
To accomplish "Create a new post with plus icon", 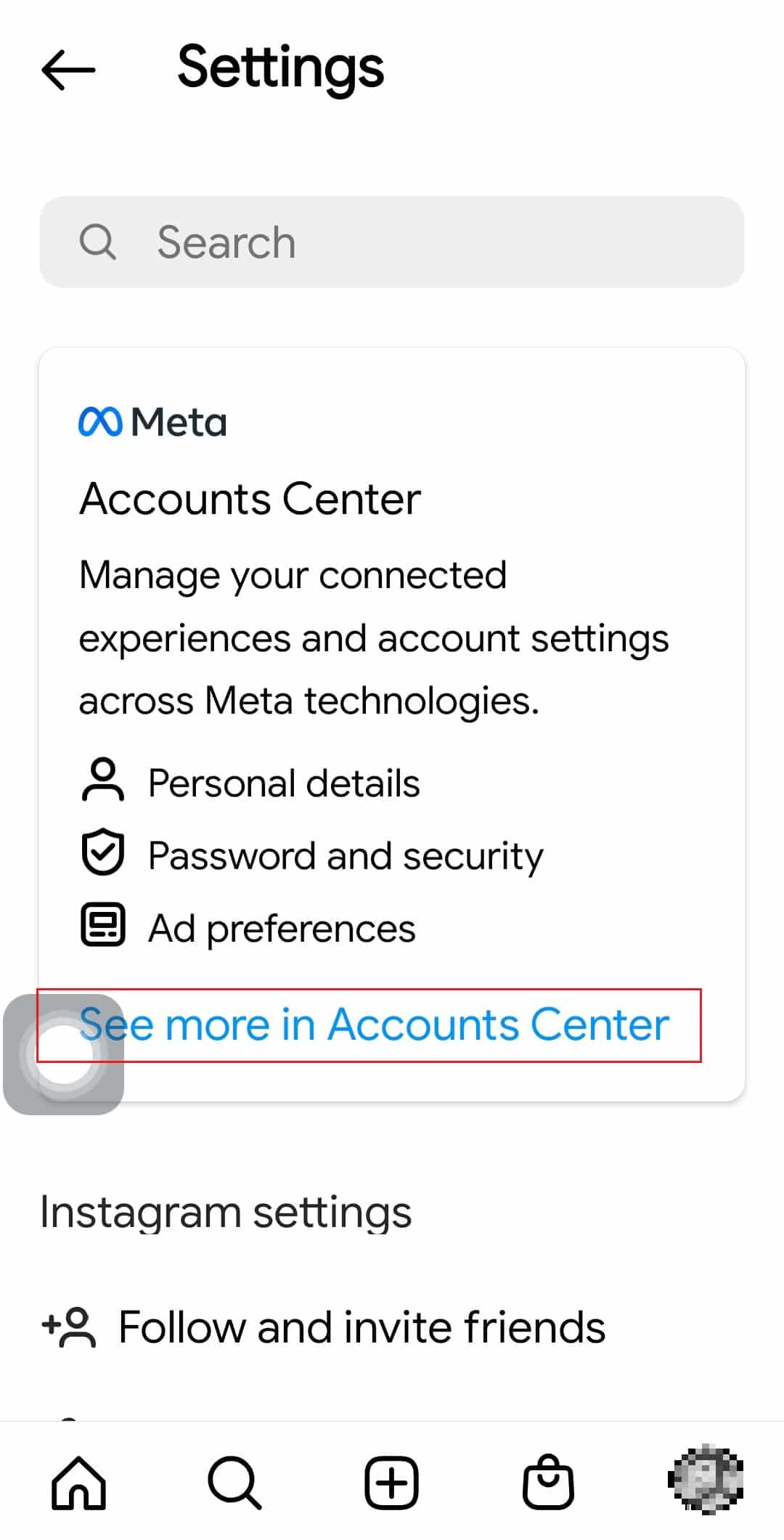I will [x=391, y=1482].
